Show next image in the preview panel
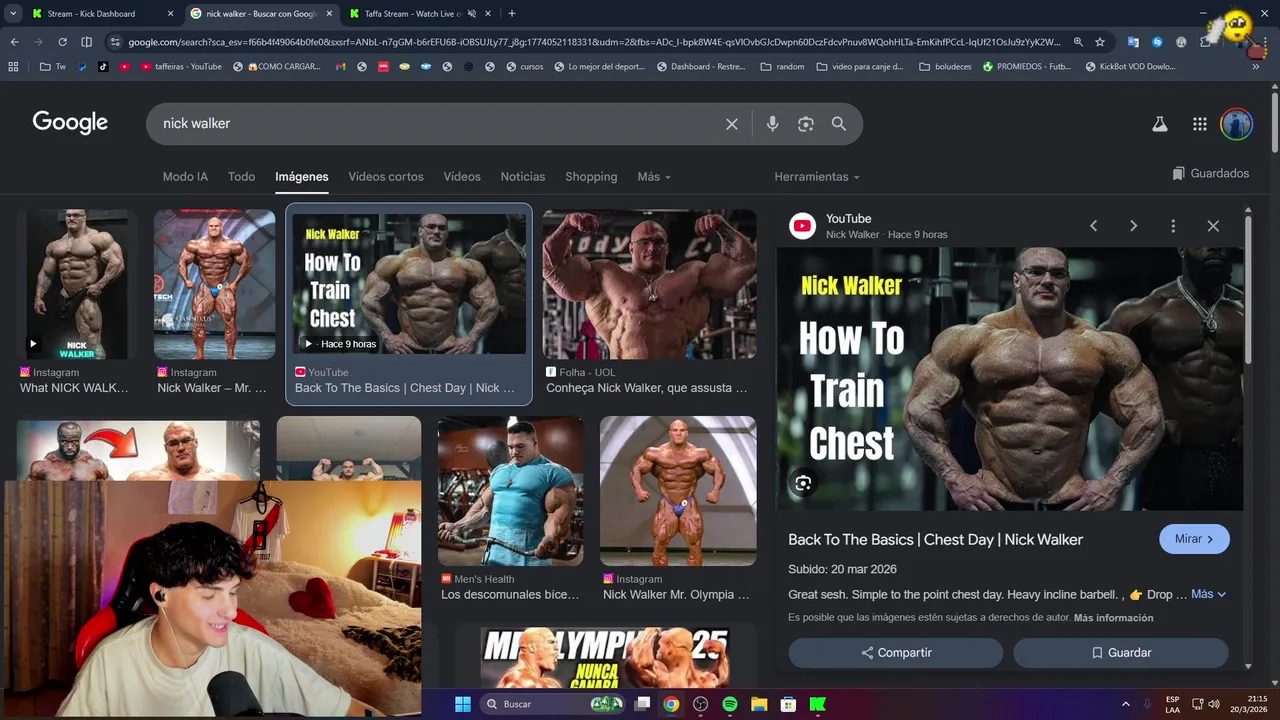Image resolution: width=1280 pixels, height=720 pixels. 1133,226
